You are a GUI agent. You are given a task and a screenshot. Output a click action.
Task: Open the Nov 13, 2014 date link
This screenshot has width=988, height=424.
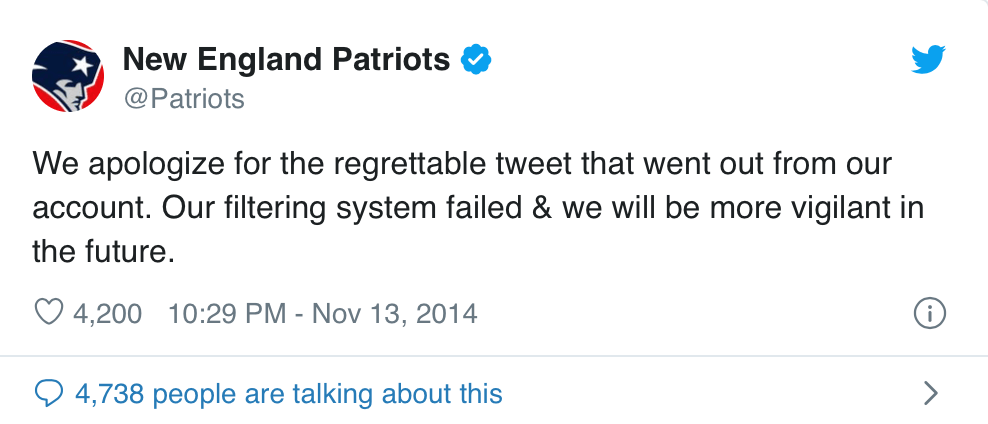click(x=394, y=314)
